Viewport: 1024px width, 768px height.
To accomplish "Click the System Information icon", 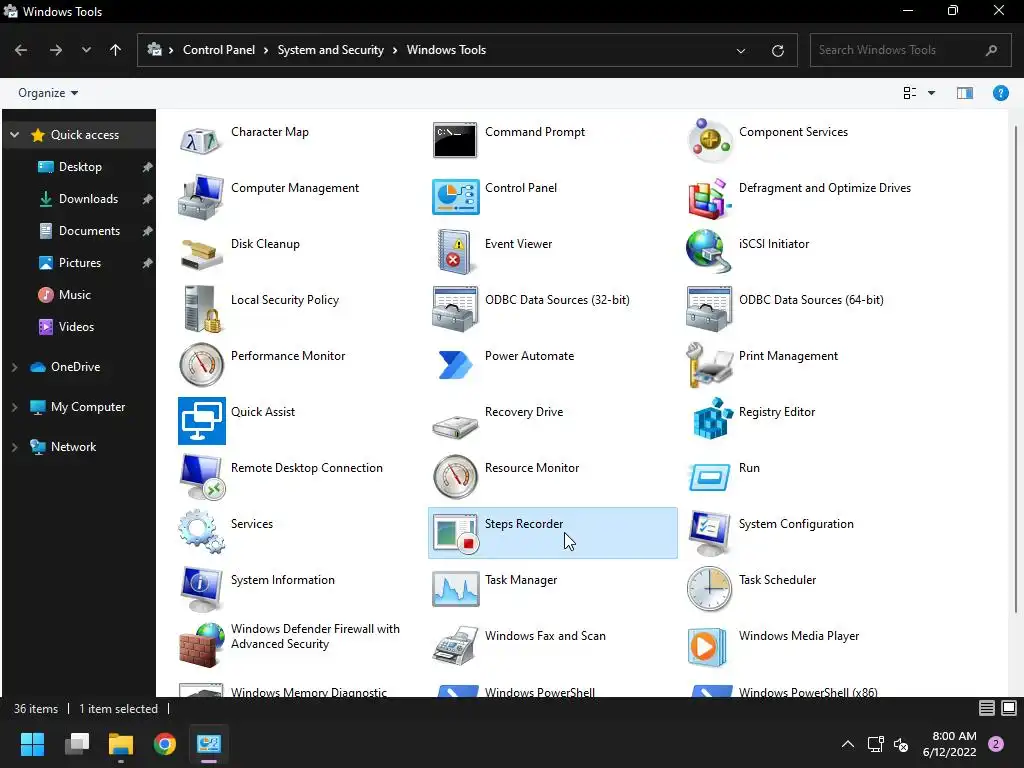I will pyautogui.click(x=201, y=588).
